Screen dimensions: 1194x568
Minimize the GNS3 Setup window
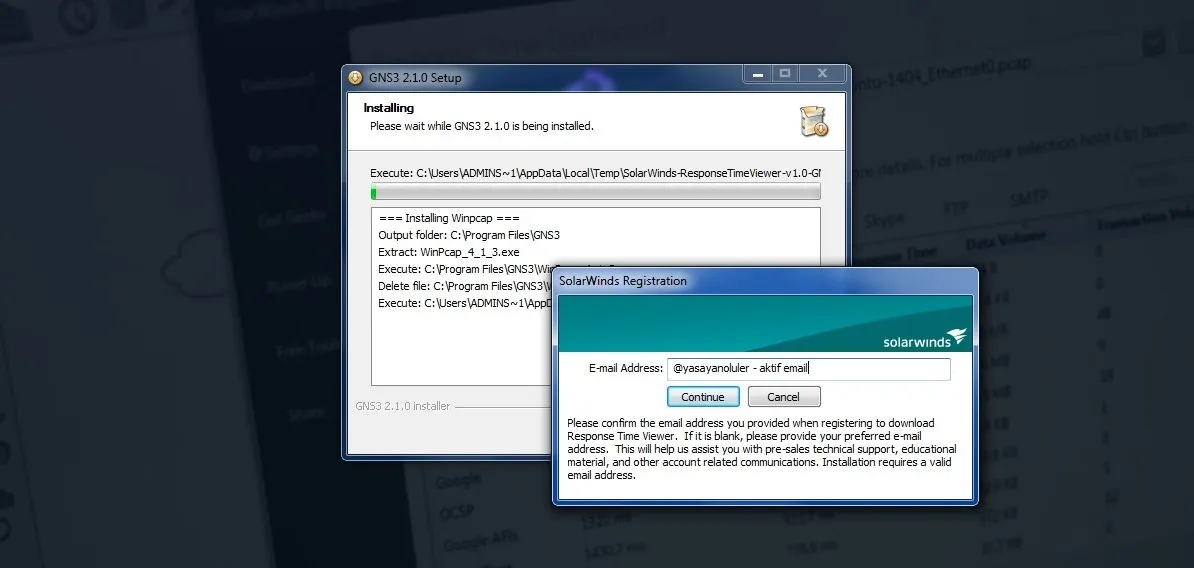pos(757,74)
